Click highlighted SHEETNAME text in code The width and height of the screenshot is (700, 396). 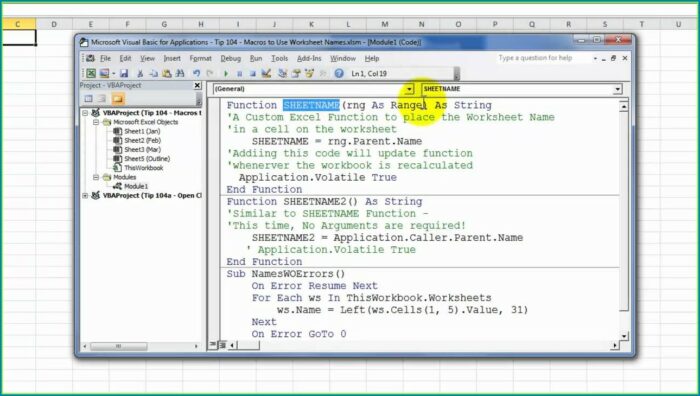(x=311, y=105)
